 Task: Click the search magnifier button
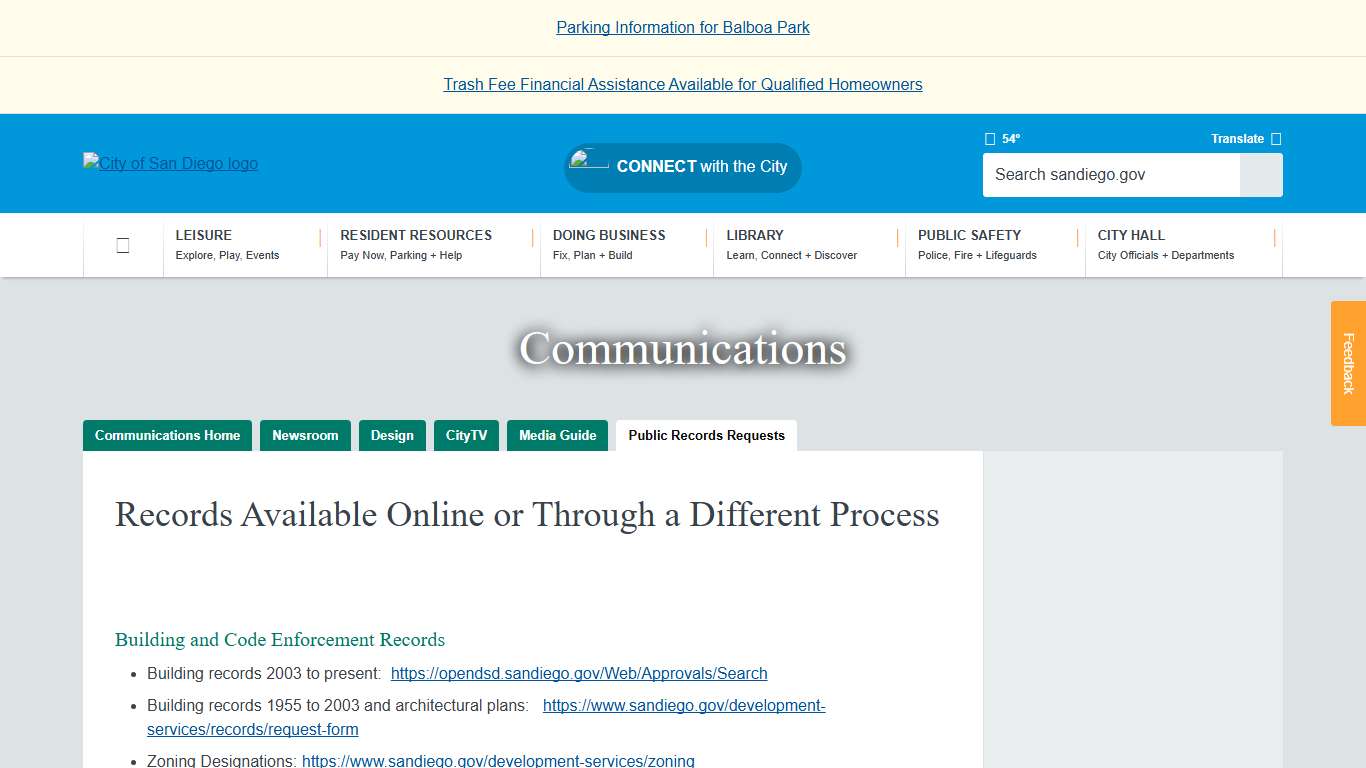pyautogui.click(x=1260, y=175)
